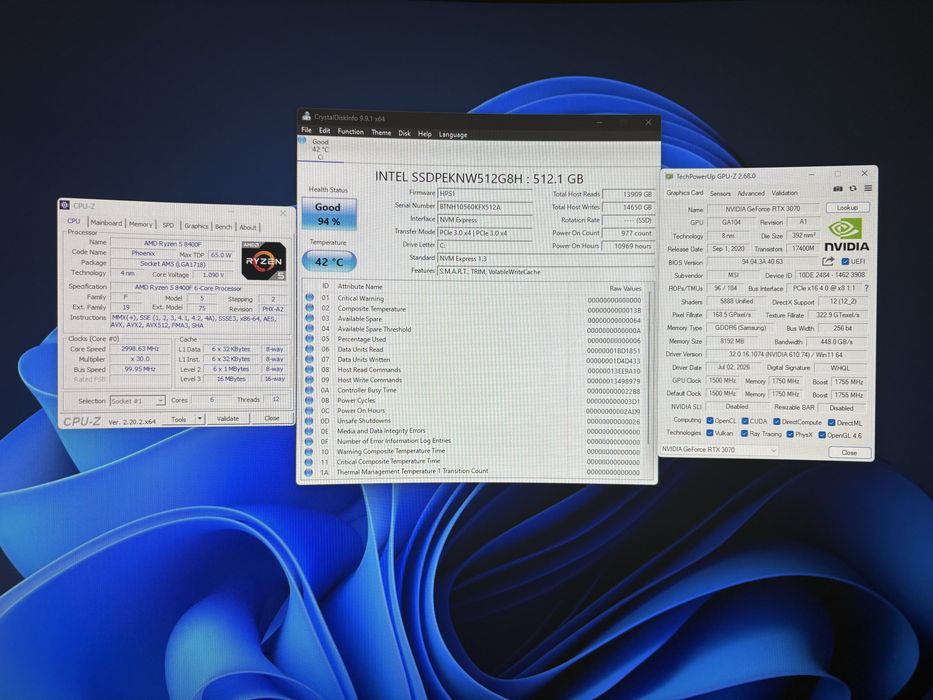Image resolution: width=933 pixels, height=700 pixels.
Task: Open the Language menu in CrystalDiskInfo
Action: coord(453,135)
